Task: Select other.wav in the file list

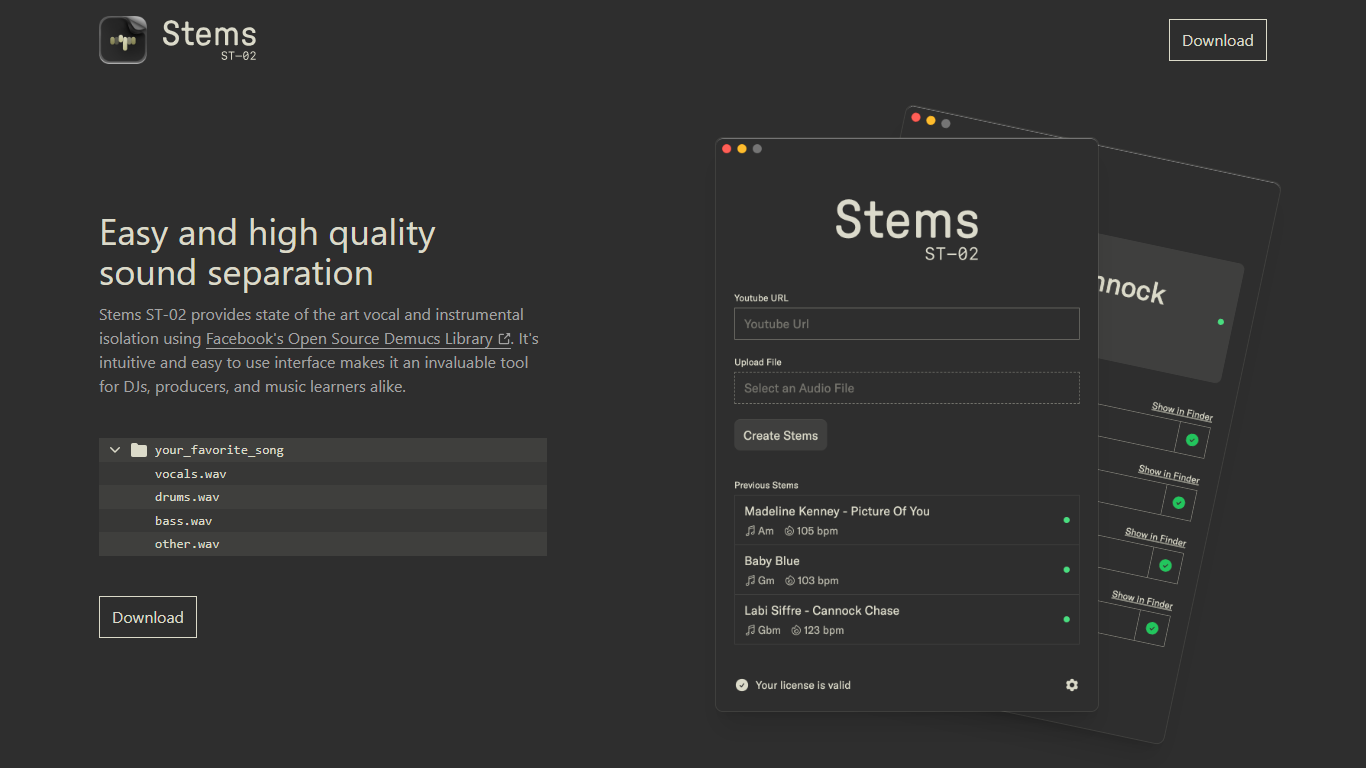Action: pyautogui.click(x=323, y=544)
